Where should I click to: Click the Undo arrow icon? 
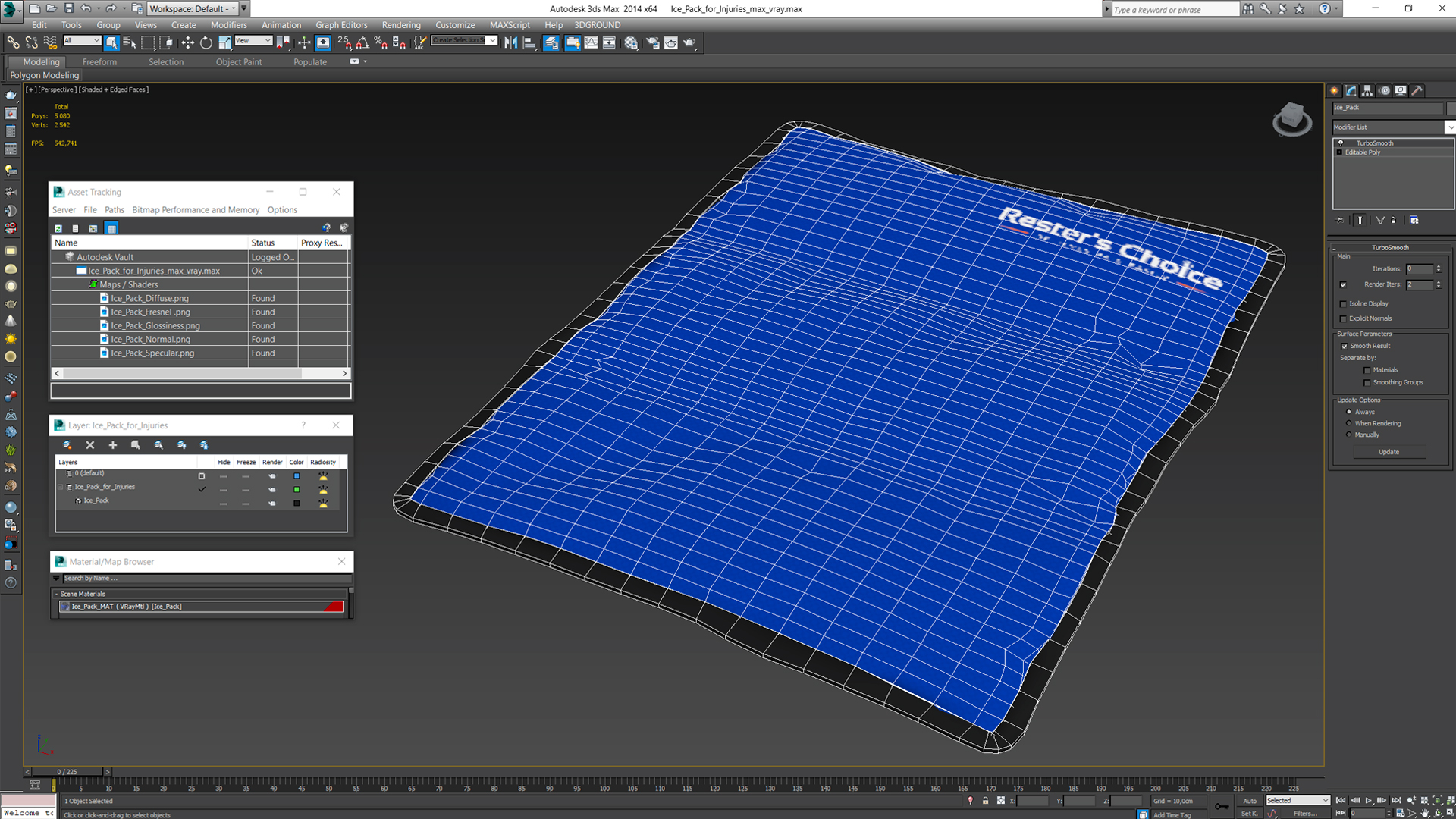point(86,8)
